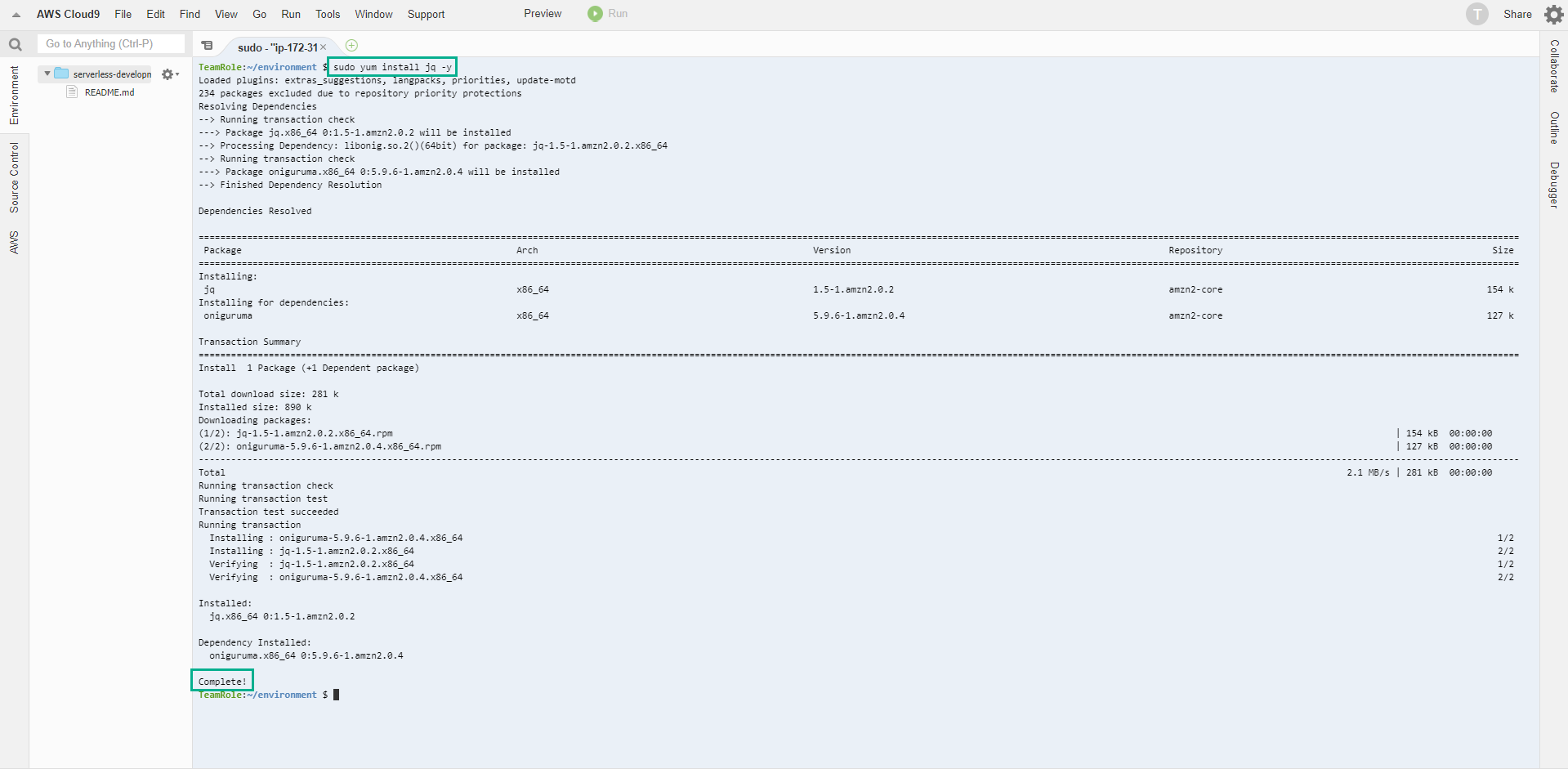Switch to the sudo terminal tab

(277, 47)
